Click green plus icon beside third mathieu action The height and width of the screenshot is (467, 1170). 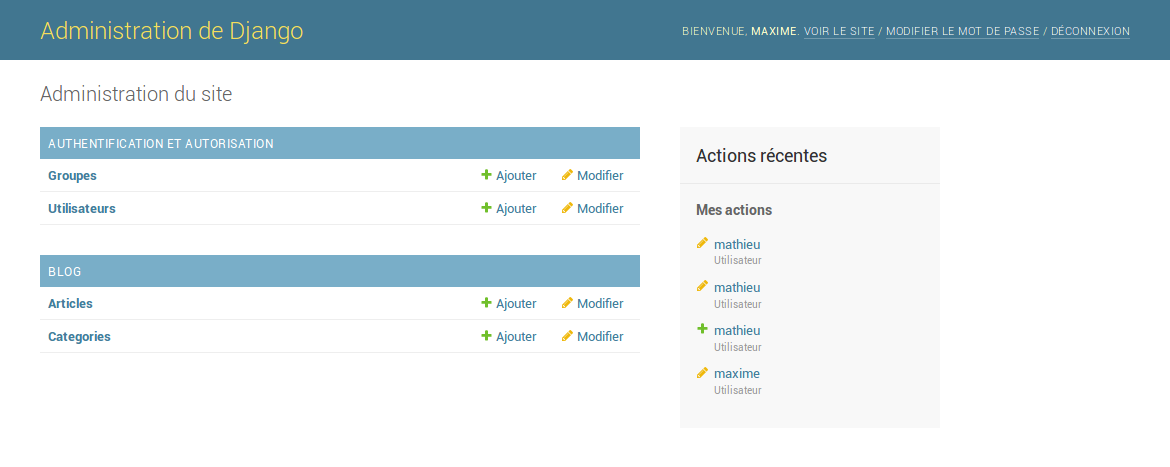(x=701, y=328)
